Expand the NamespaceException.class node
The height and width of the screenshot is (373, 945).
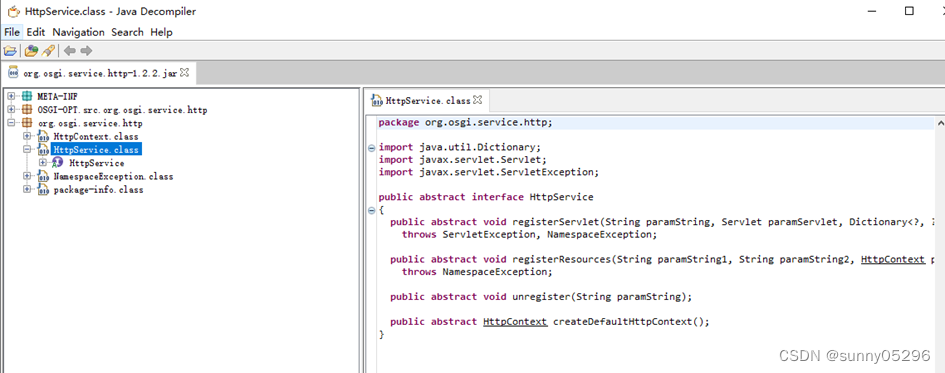(27, 177)
